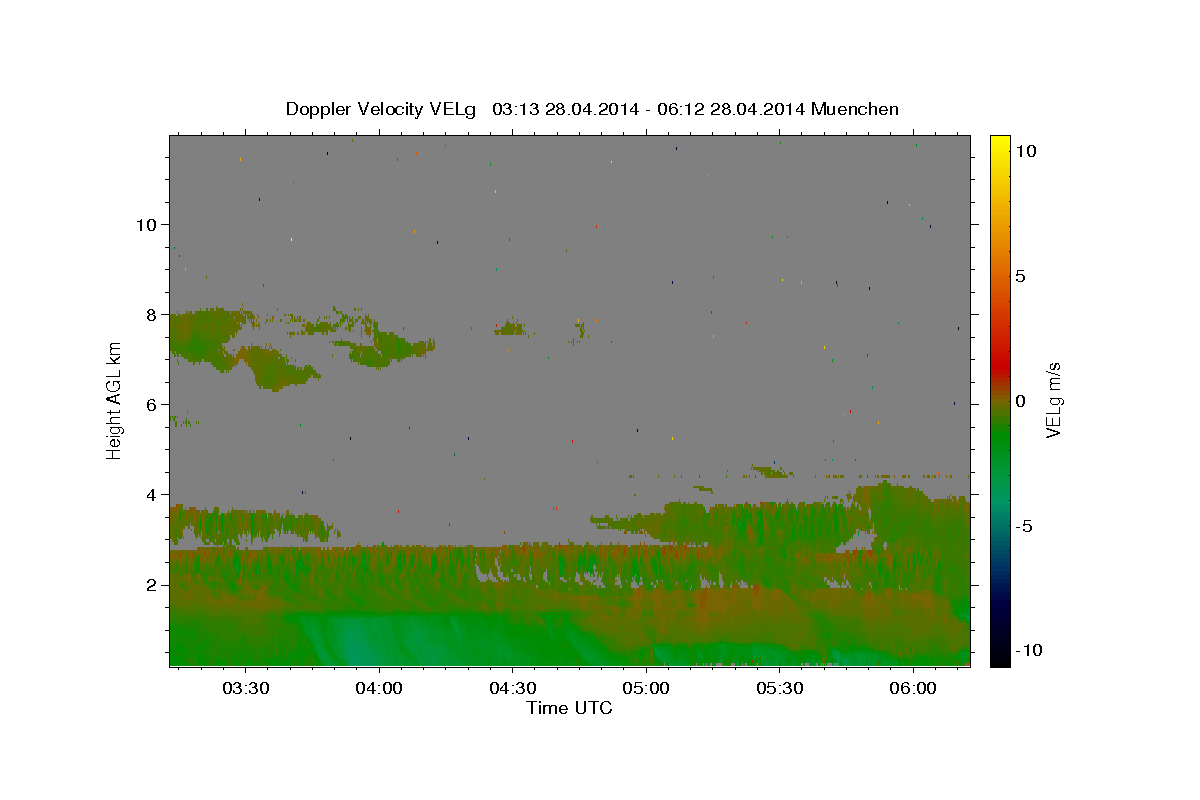Viewport: 1200px width, 800px height.
Task: Click the 'Time UTC' axis label
Action: [569, 708]
